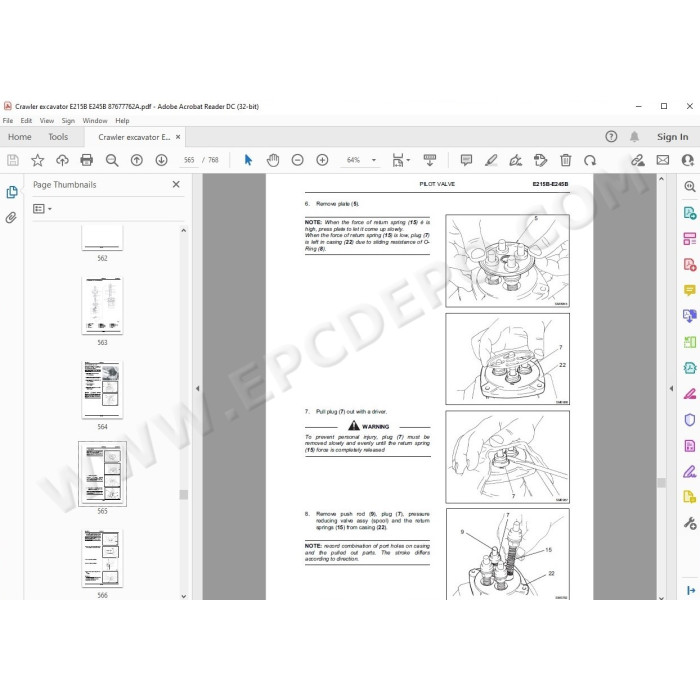Select page 566 thumbnail
This screenshot has width=700, height=700.
pyautogui.click(x=102, y=558)
